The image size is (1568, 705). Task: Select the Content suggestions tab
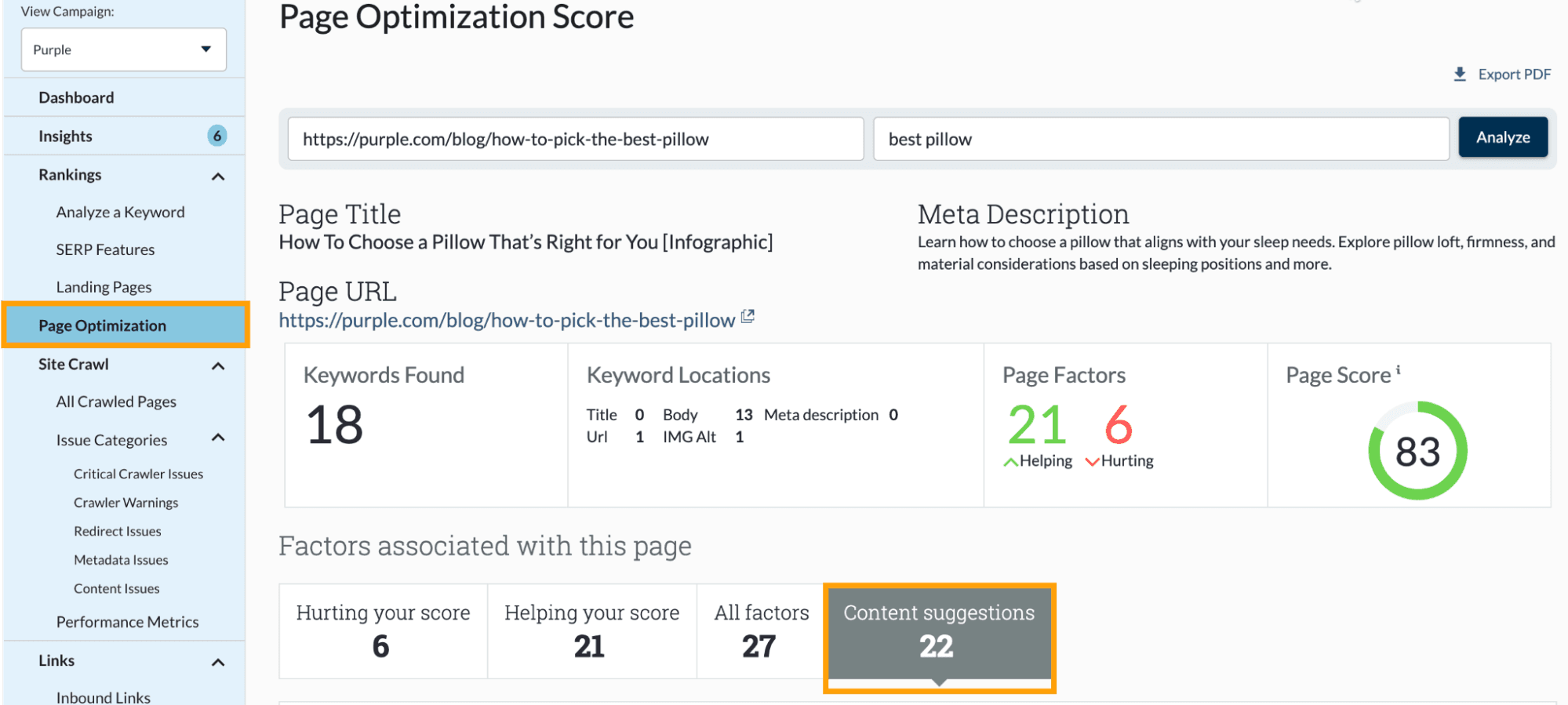point(938,631)
